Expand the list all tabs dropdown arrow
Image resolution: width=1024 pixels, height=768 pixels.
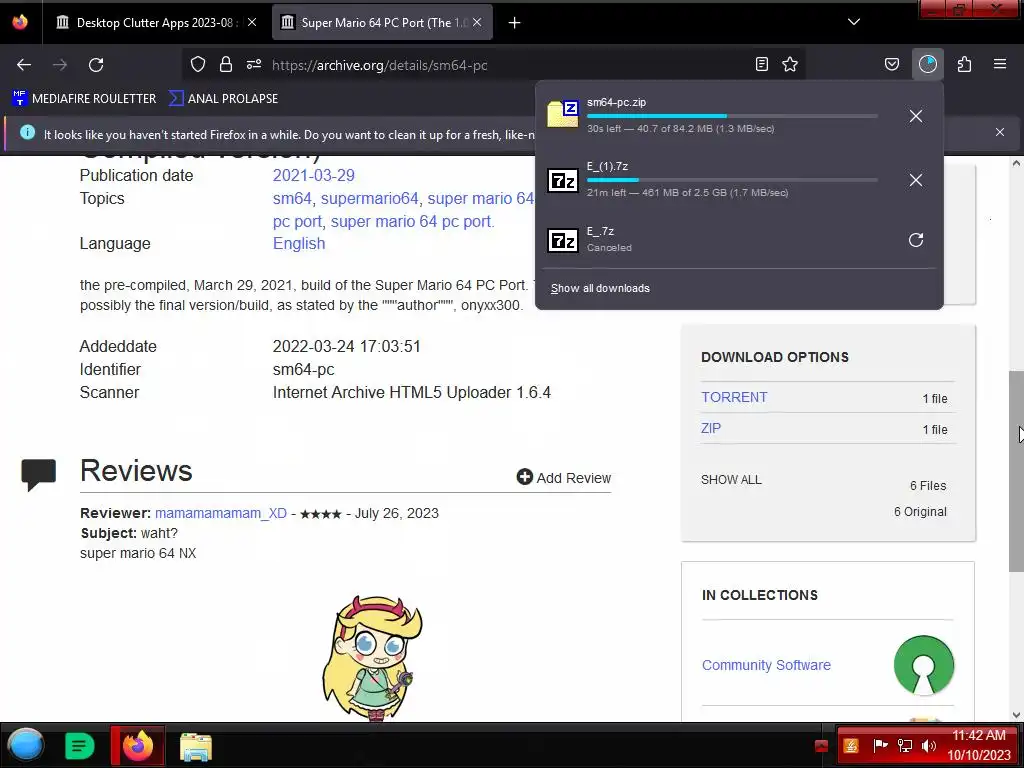pos(854,22)
